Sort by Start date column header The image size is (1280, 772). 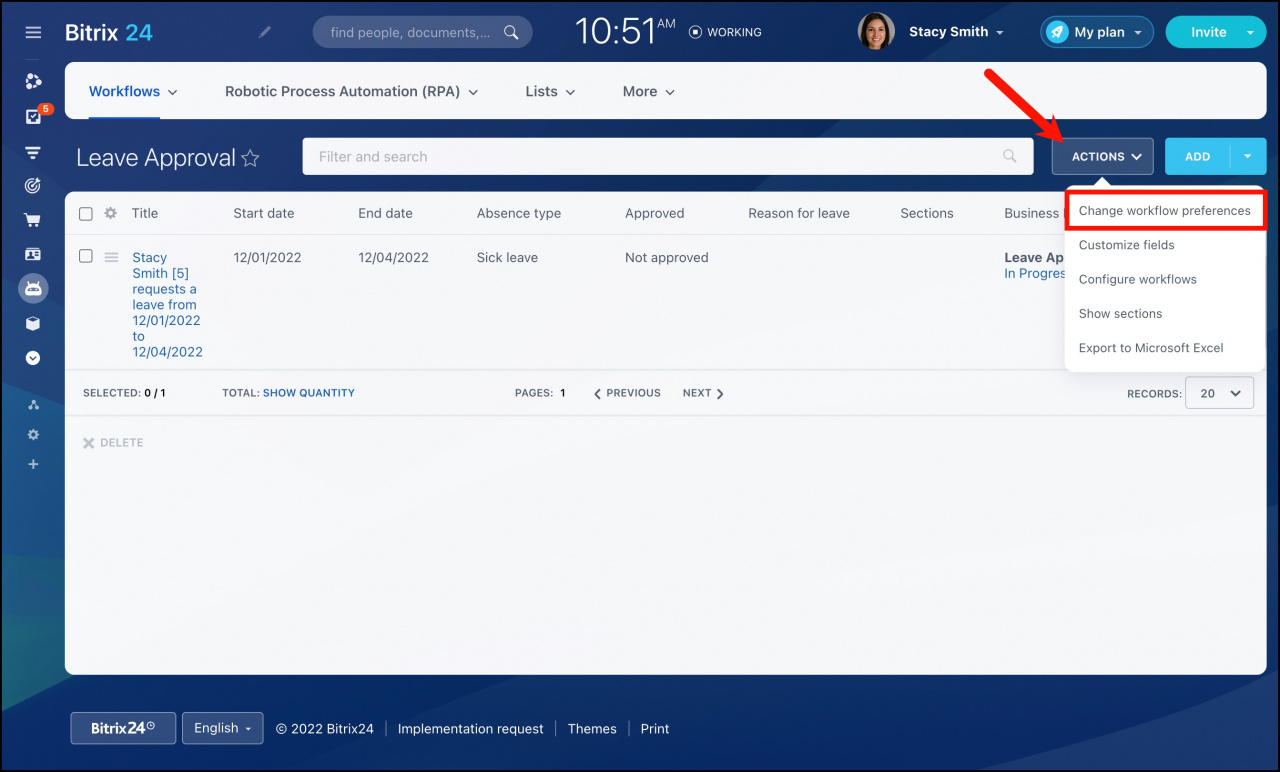tap(264, 213)
